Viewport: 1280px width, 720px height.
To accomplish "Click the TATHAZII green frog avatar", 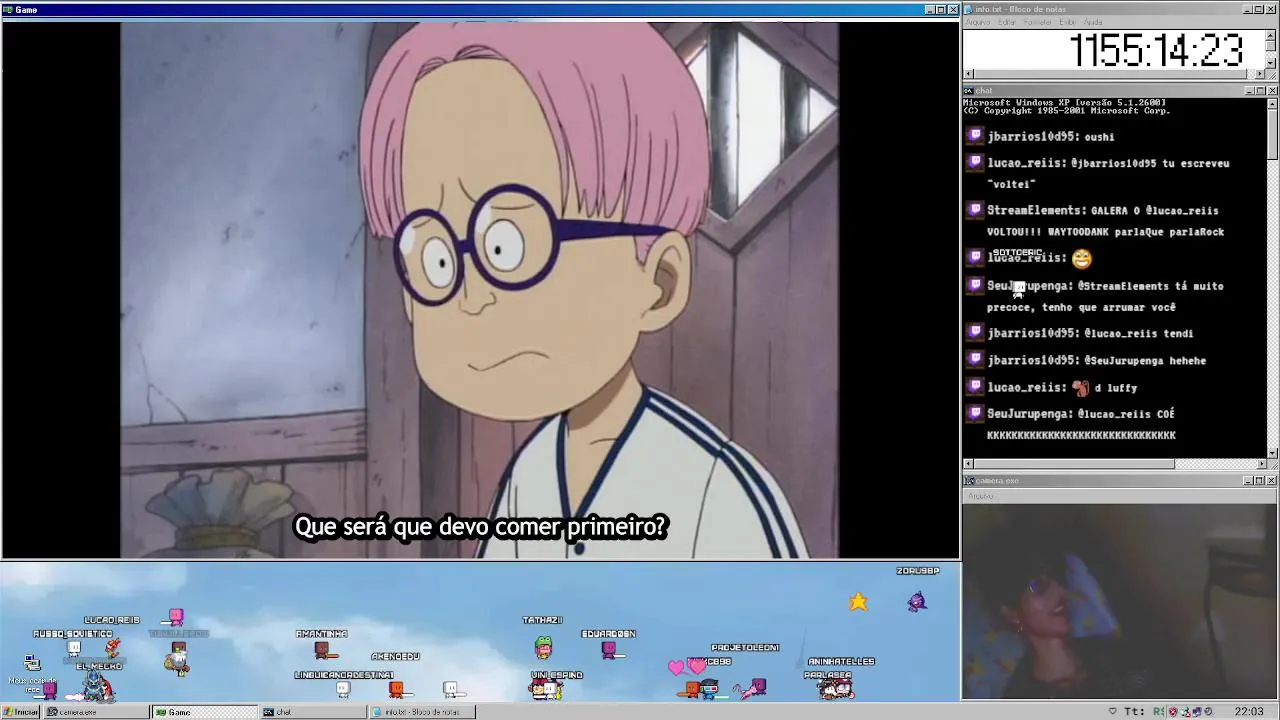I will [543, 648].
